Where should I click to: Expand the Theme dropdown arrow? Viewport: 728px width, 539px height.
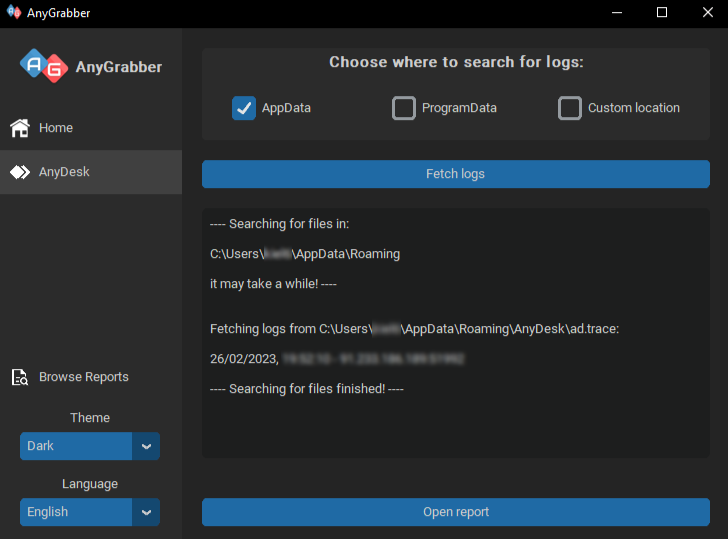(146, 446)
